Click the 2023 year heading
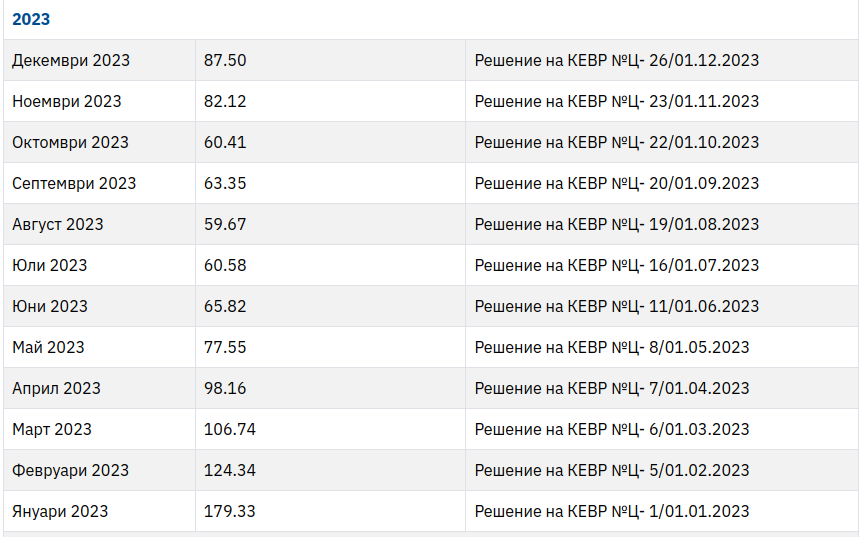The image size is (861, 537). coord(31,19)
